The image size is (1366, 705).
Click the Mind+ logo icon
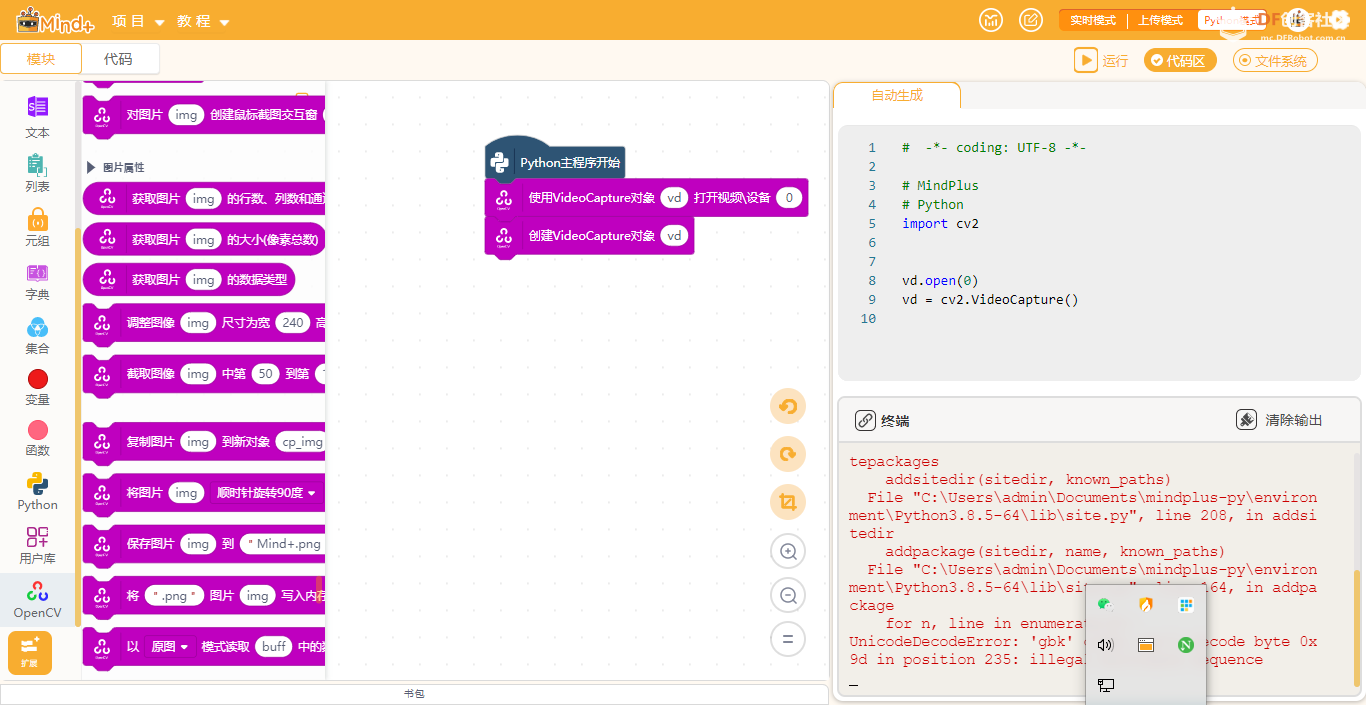[x=55, y=20]
